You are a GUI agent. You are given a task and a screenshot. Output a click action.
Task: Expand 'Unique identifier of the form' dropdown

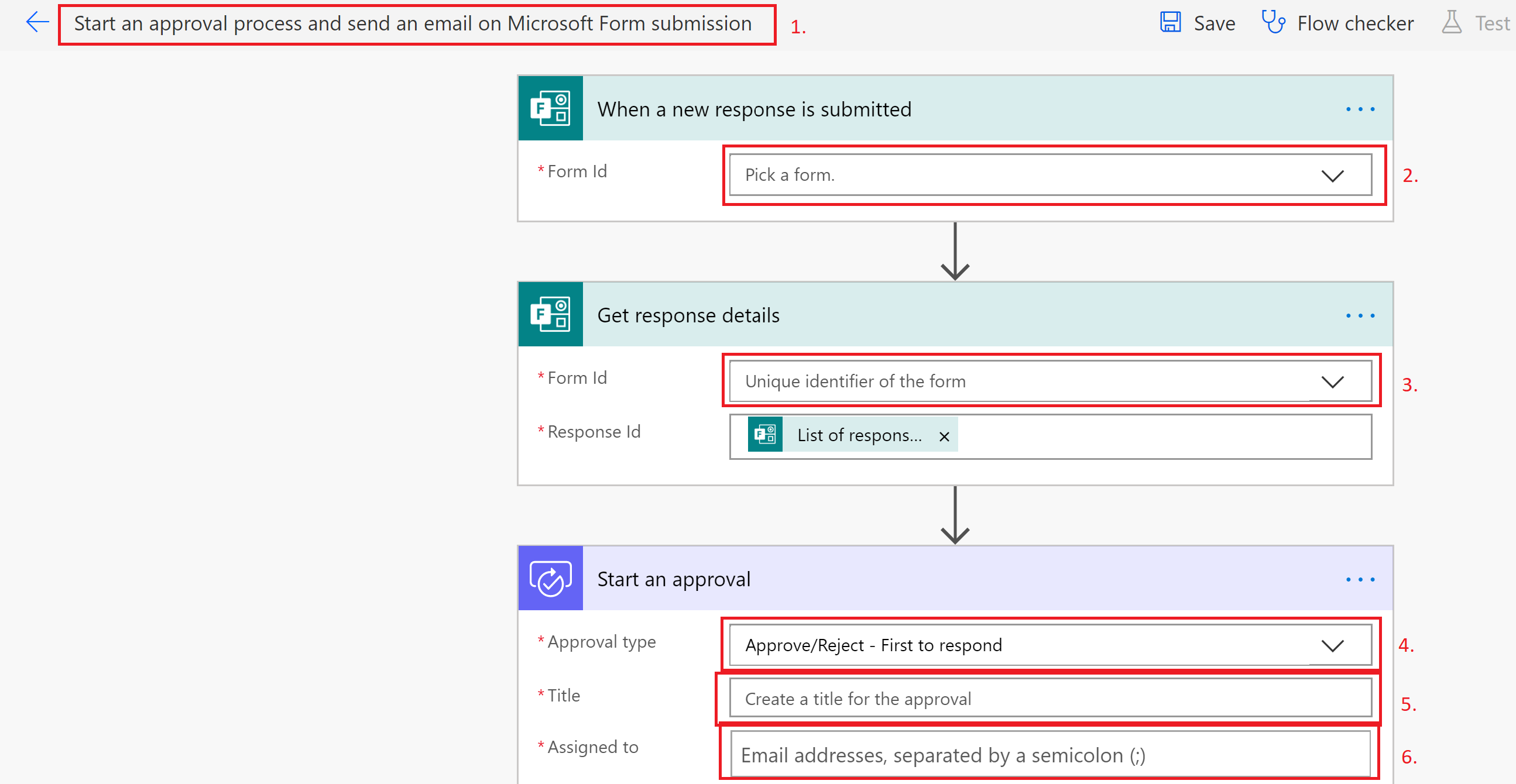click(1050, 381)
